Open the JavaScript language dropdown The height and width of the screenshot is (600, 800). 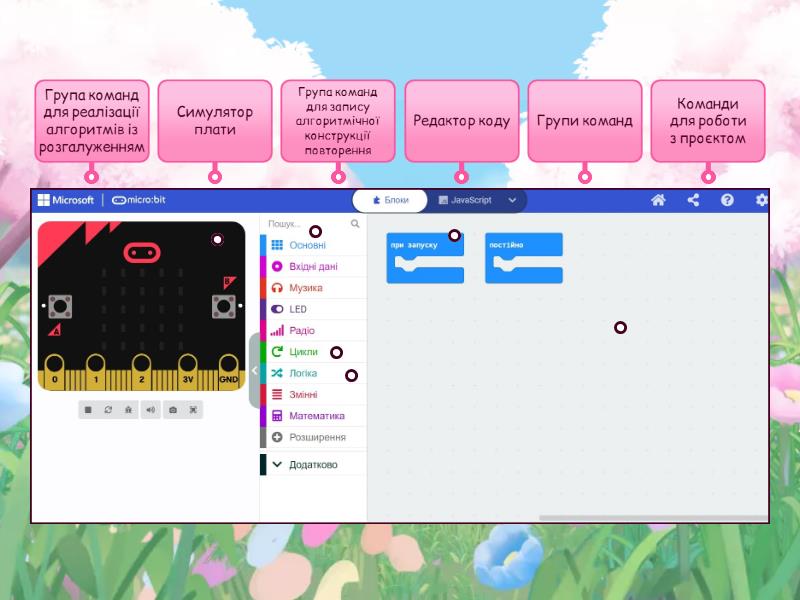pos(512,200)
